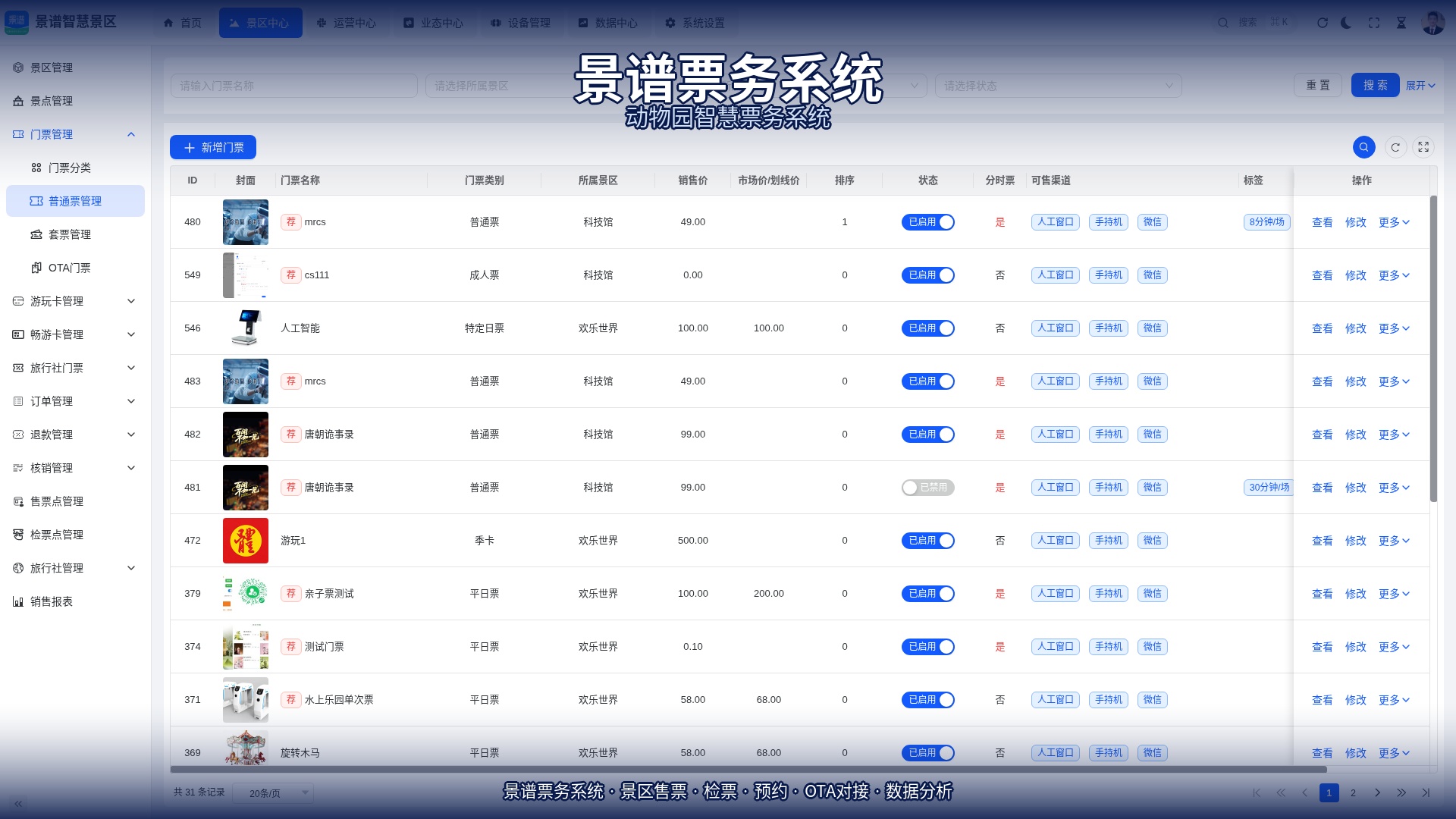Image resolution: width=1456 pixels, height=819 pixels.
Task: Switch to the 数据中心 tab
Action: [x=608, y=23]
